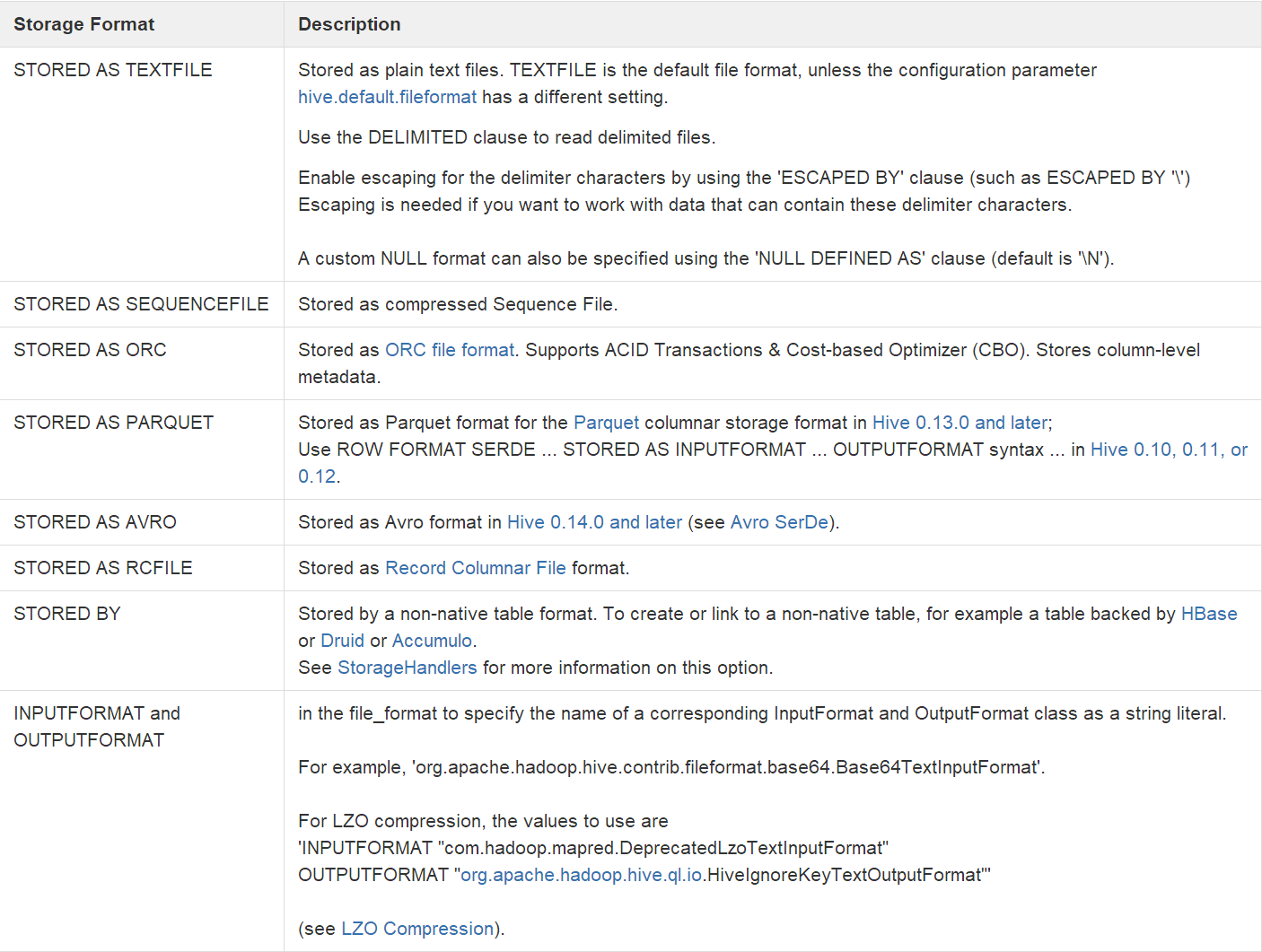
Task: Click the Storage Format column header
Action: point(84,24)
